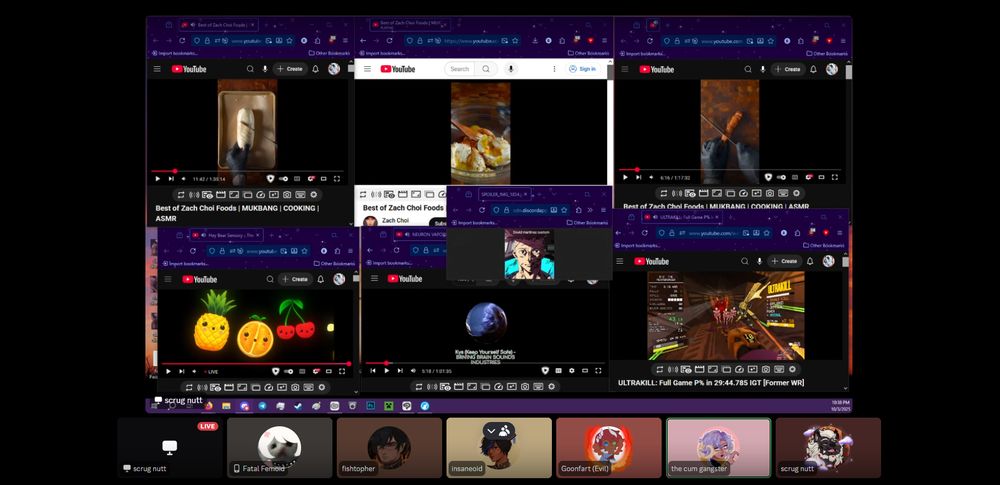This screenshot has height=485, width=1000.
Task: Mute tab via speaker icon on Hey Bear tab
Action: 203,235
